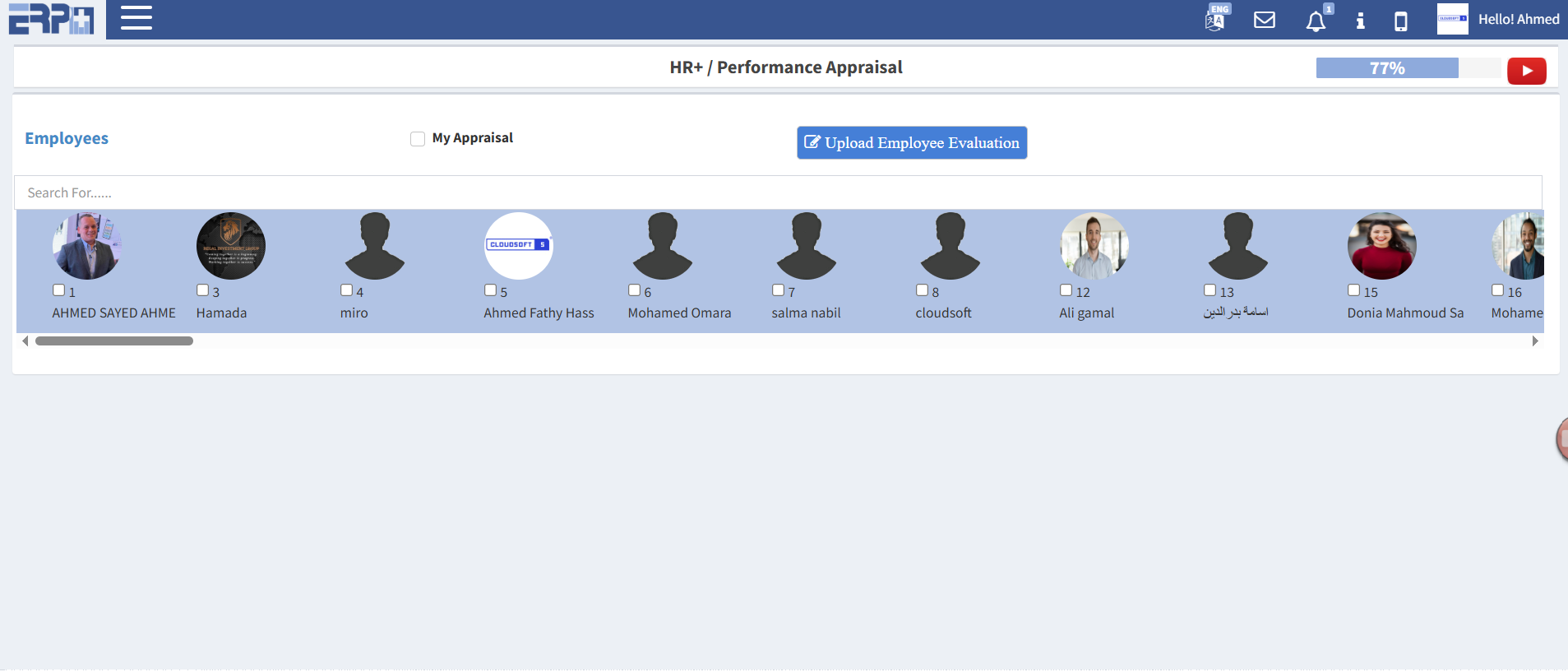Click the 77% progress bar

click(x=1386, y=68)
